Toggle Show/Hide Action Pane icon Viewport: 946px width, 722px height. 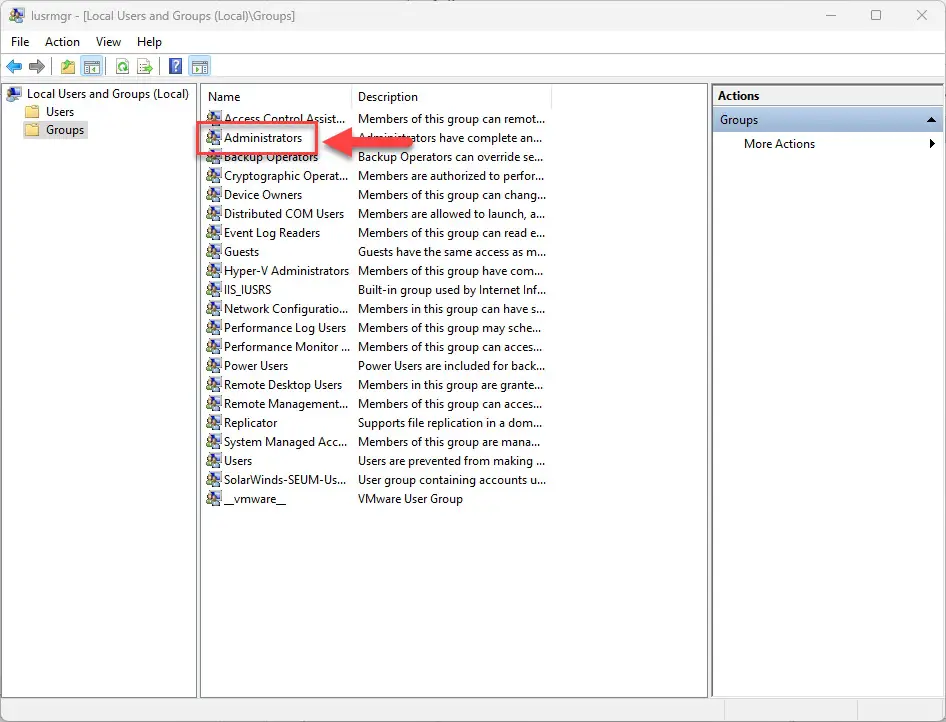(x=200, y=66)
